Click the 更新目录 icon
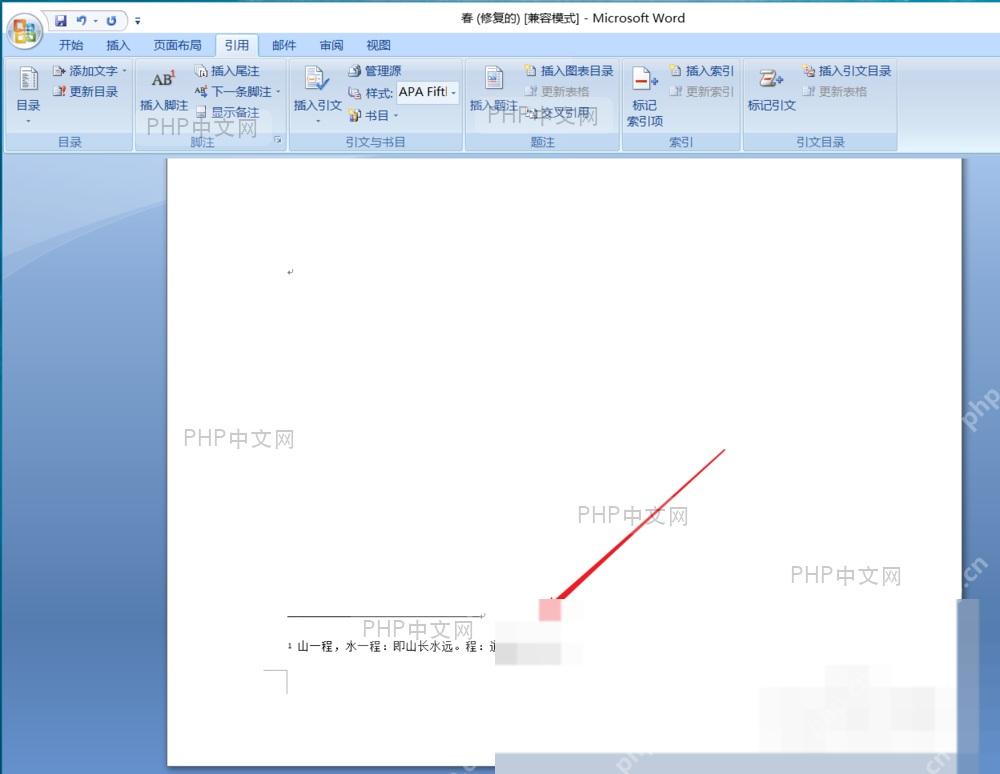 [59, 91]
